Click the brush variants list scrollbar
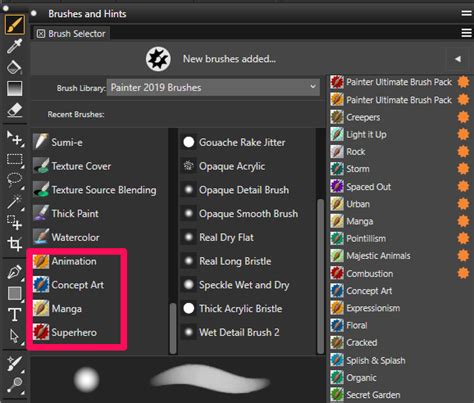 (x=320, y=276)
